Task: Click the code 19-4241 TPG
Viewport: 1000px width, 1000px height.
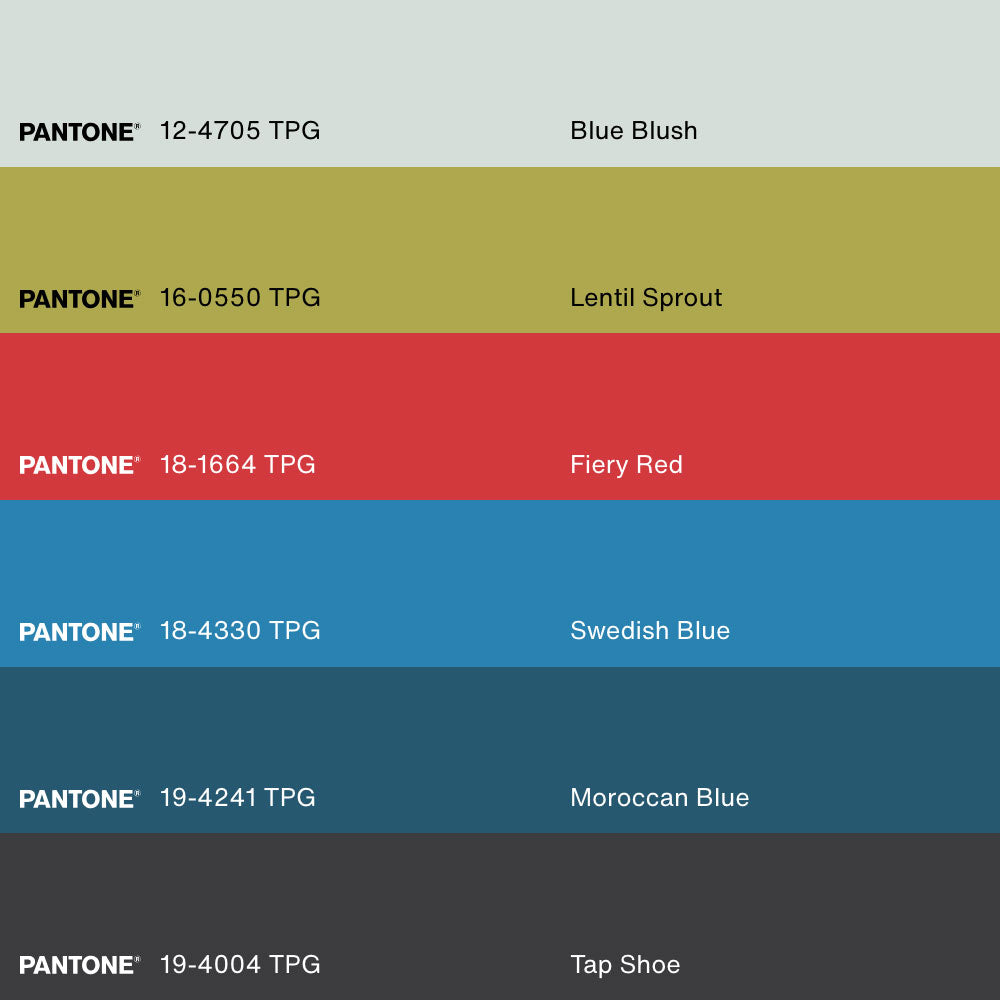Action: pyautogui.click(x=237, y=798)
